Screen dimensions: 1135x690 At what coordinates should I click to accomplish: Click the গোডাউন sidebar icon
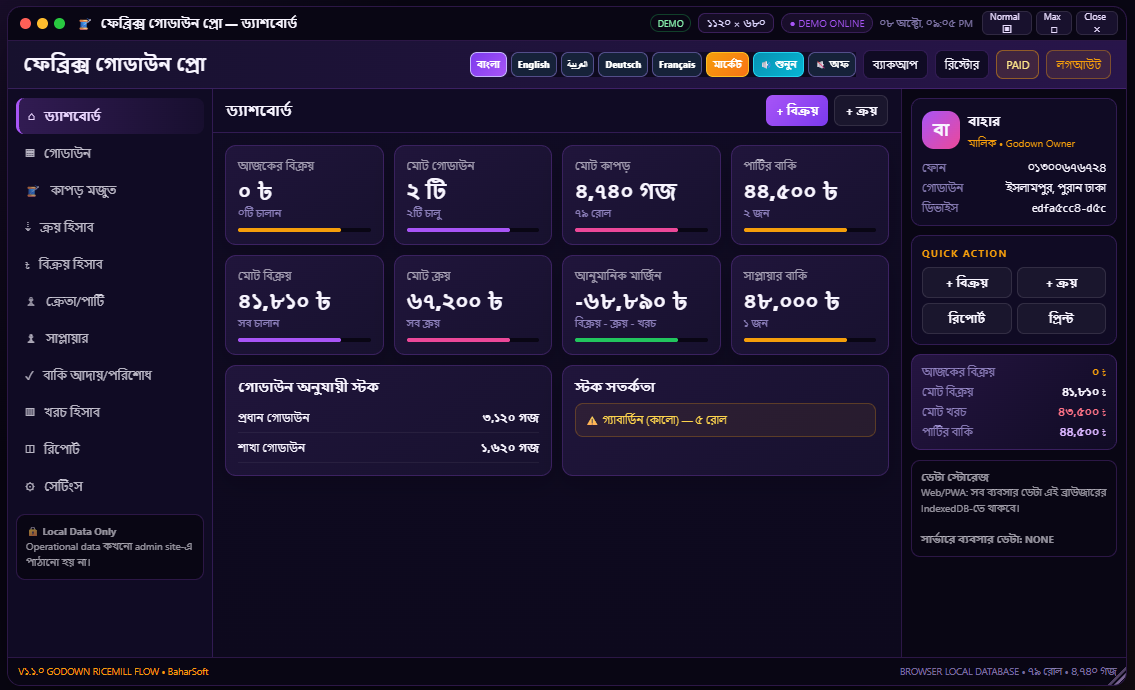tap(30, 153)
